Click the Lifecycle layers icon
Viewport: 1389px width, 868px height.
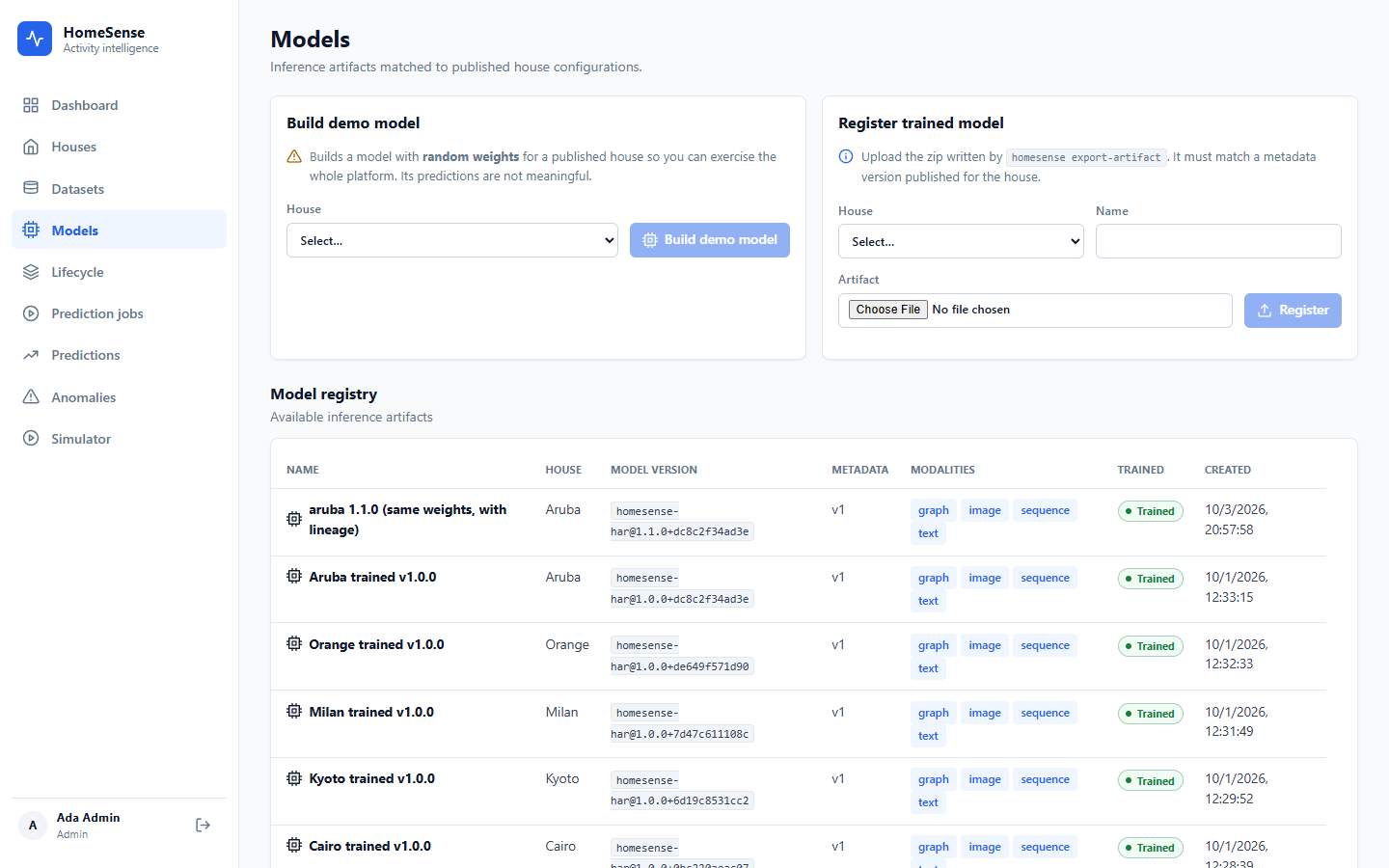31,272
